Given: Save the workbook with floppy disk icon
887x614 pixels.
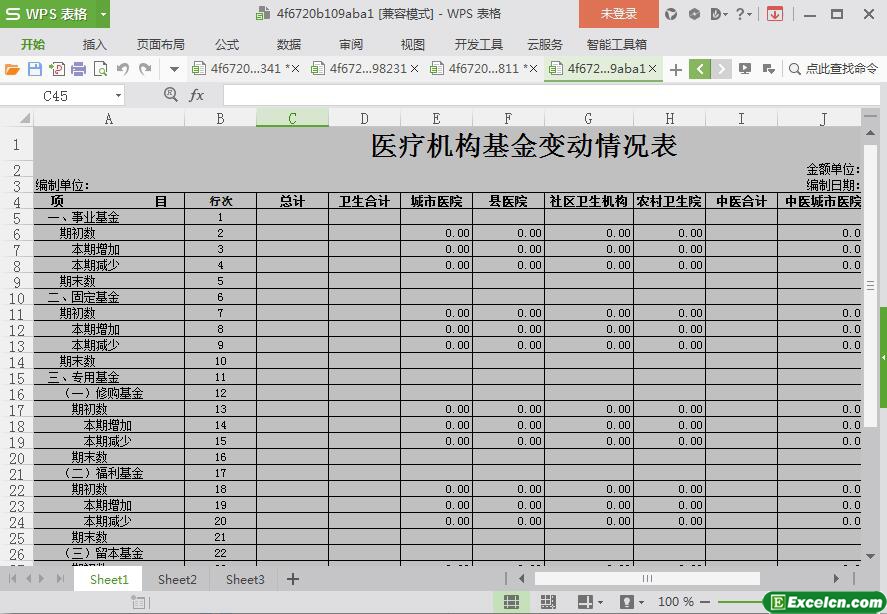Looking at the screenshot, I should (x=35, y=69).
